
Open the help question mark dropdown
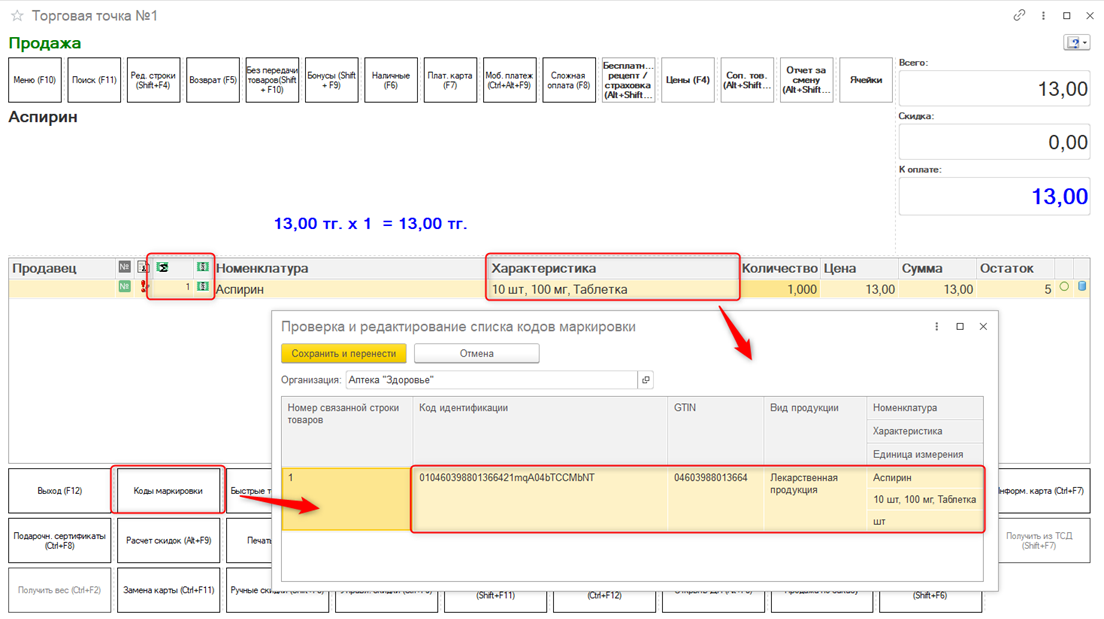click(x=1077, y=43)
